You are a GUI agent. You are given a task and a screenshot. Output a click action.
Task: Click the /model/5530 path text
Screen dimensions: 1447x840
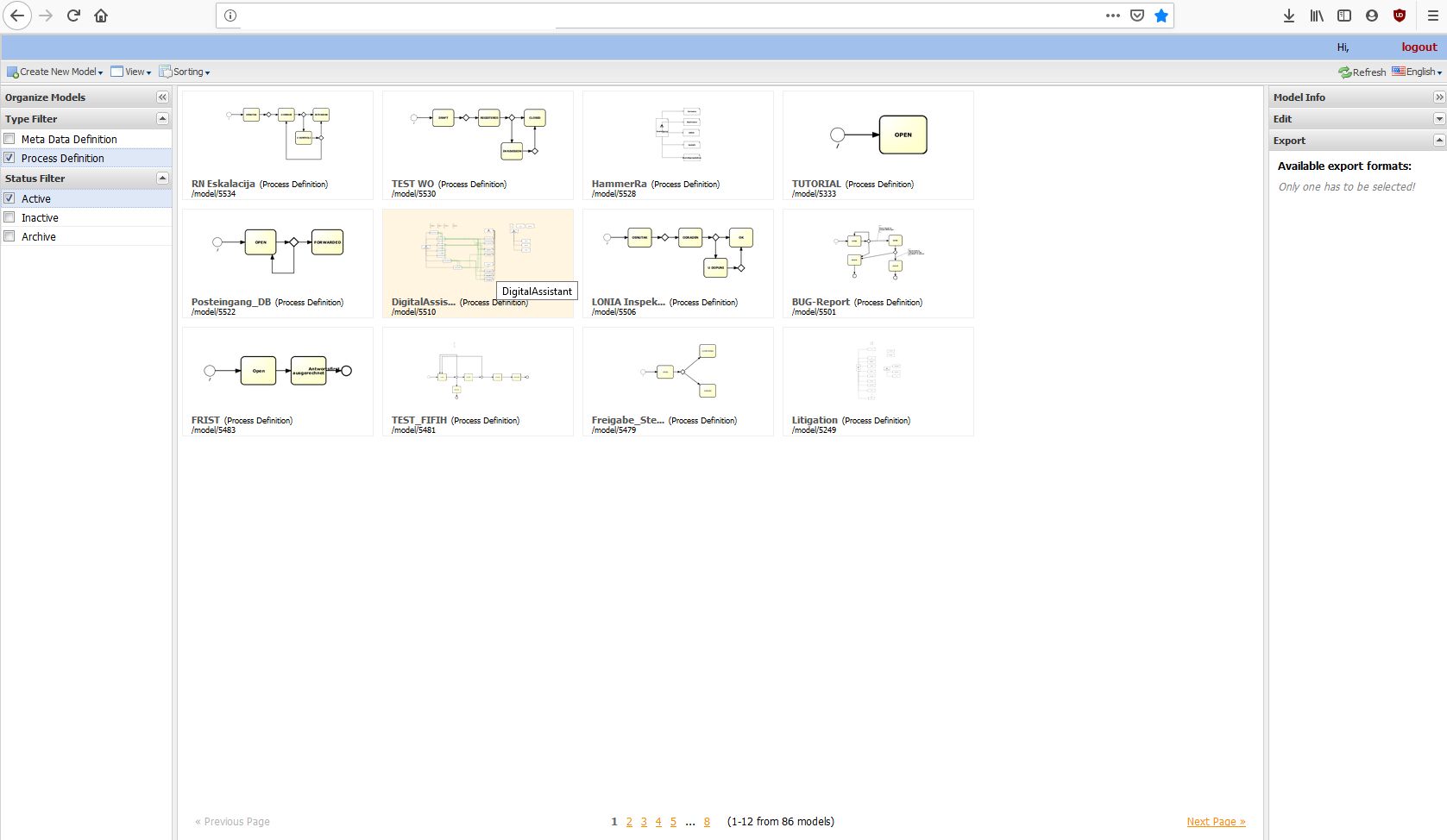pyautogui.click(x=413, y=194)
